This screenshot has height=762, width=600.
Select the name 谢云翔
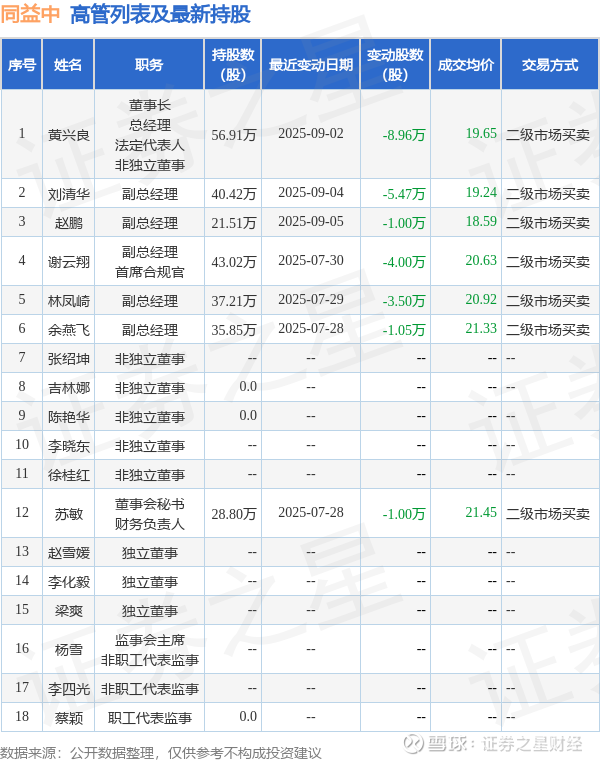tap(69, 261)
